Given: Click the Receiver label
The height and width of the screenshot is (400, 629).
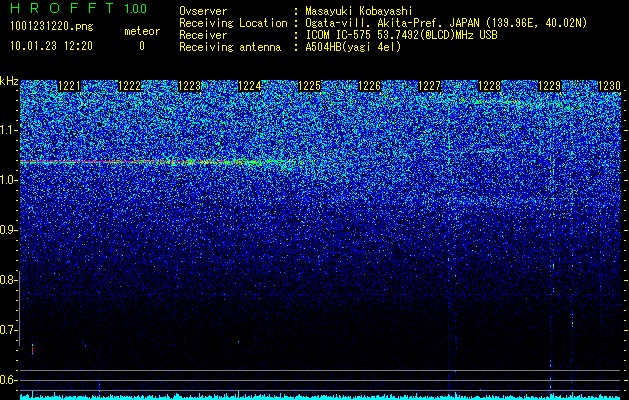Looking at the screenshot, I should [x=203, y=35].
